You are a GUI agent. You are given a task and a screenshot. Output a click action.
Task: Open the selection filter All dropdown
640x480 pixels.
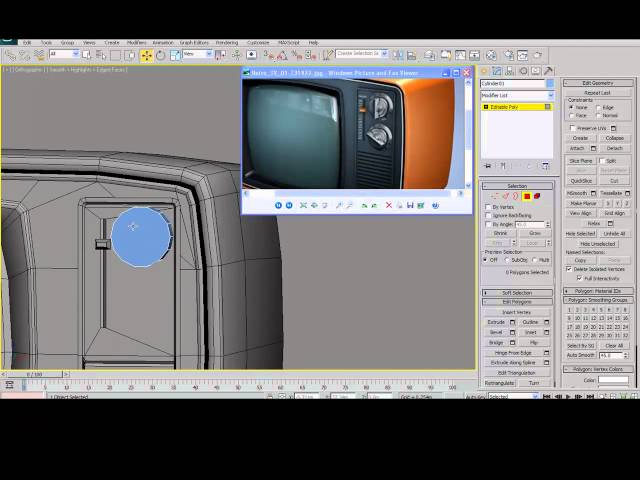pos(64,54)
